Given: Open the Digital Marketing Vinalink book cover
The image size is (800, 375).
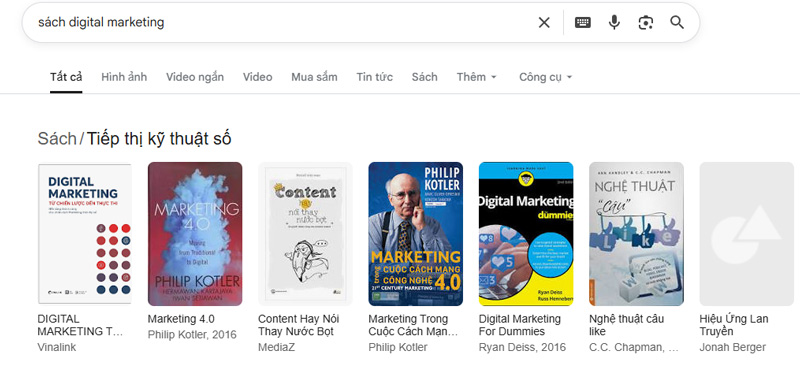Looking at the screenshot, I should (x=84, y=234).
